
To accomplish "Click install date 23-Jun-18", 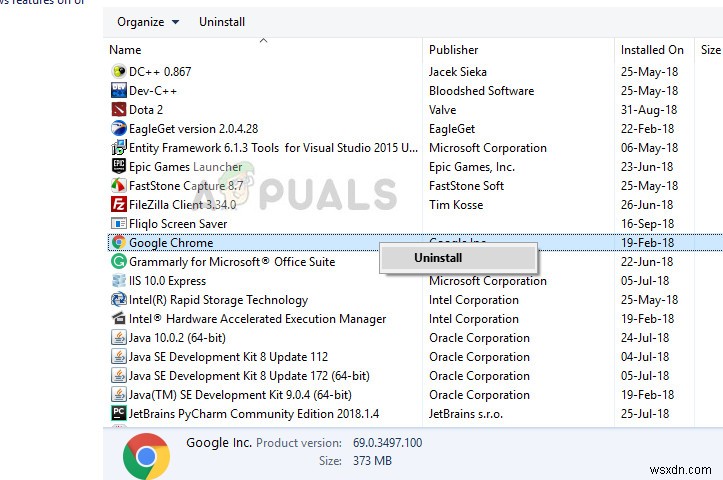I will click(x=647, y=167).
